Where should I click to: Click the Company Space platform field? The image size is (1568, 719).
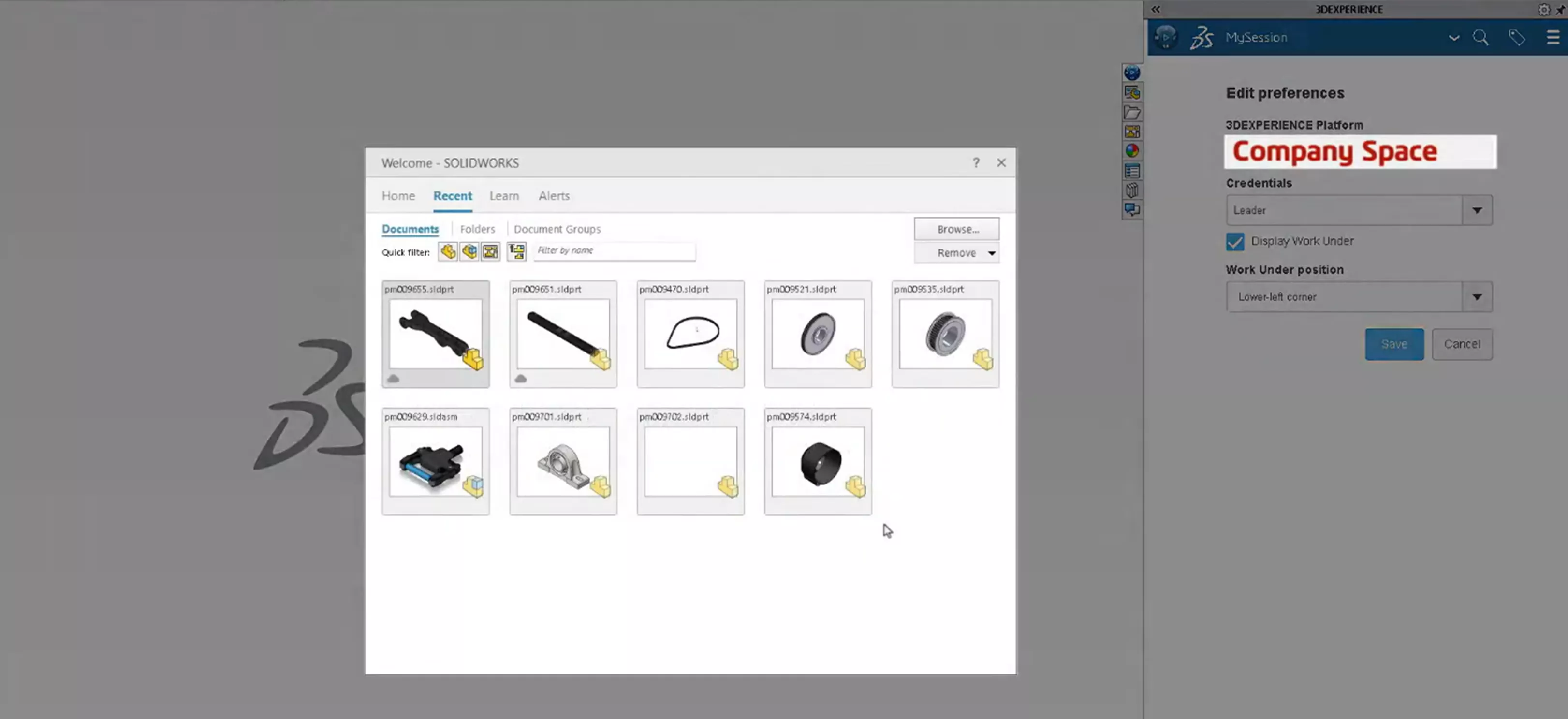(1360, 152)
